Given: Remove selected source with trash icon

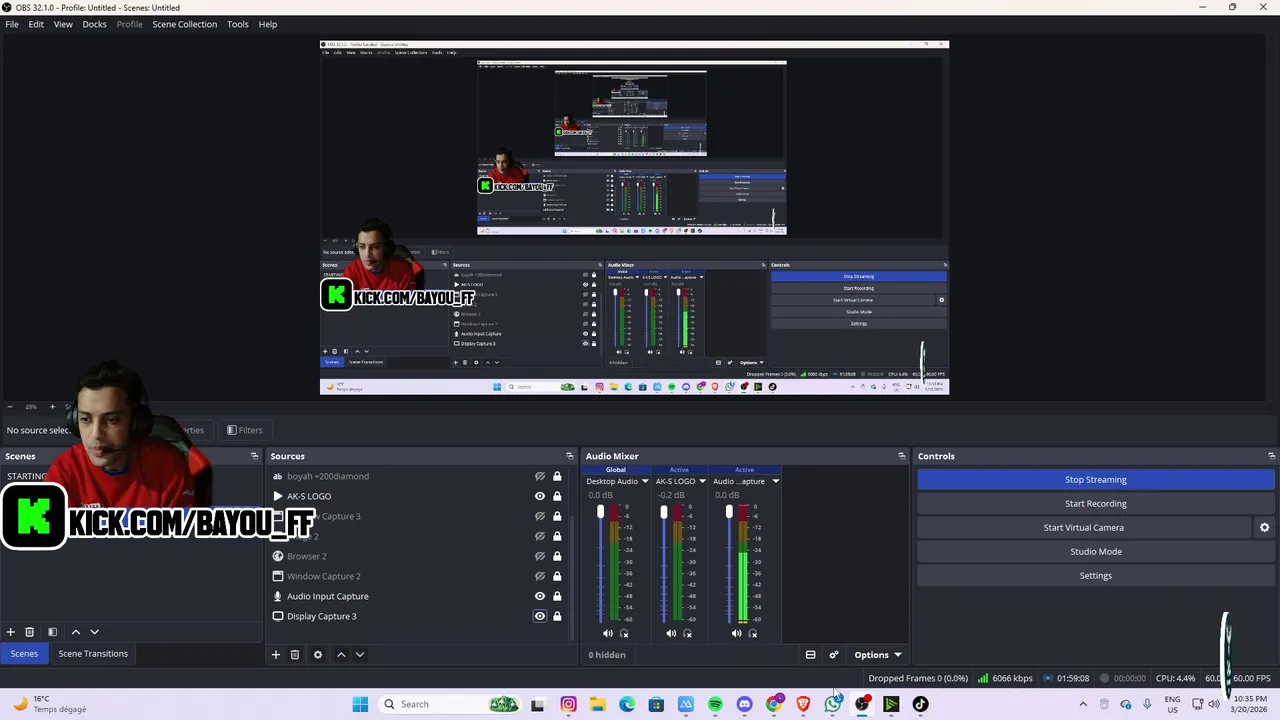Looking at the screenshot, I should click(295, 655).
